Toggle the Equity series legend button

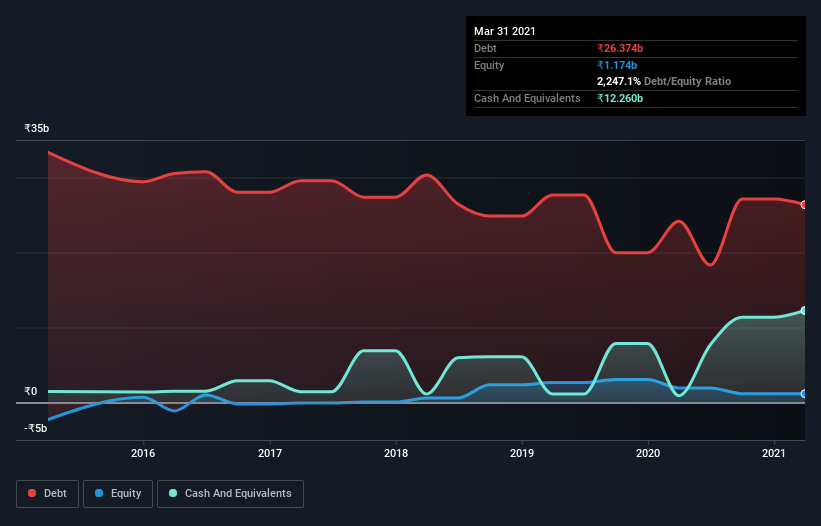[118, 494]
